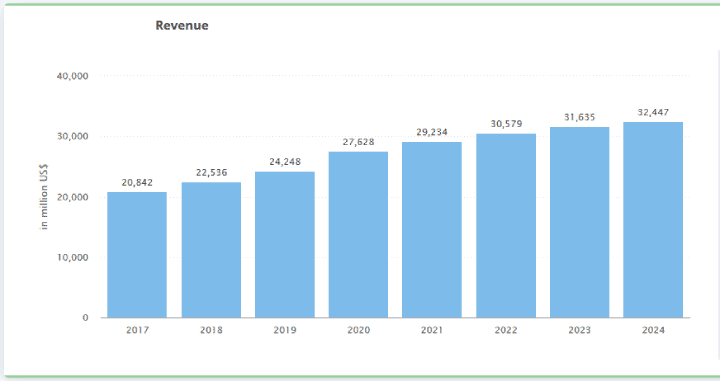The width and height of the screenshot is (720, 381).
Task: Click the 2018 revenue bar
Action: pos(211,250)
